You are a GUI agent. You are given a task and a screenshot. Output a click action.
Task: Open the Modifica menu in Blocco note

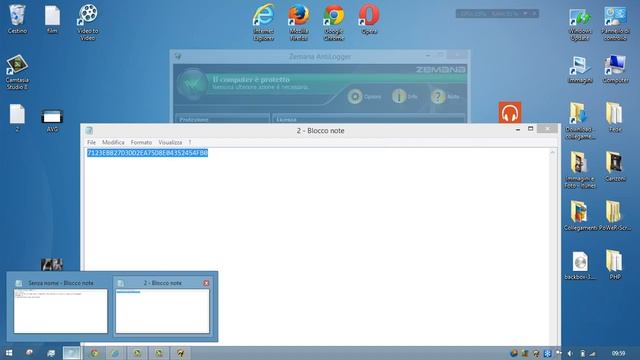[x=113, y=142]
